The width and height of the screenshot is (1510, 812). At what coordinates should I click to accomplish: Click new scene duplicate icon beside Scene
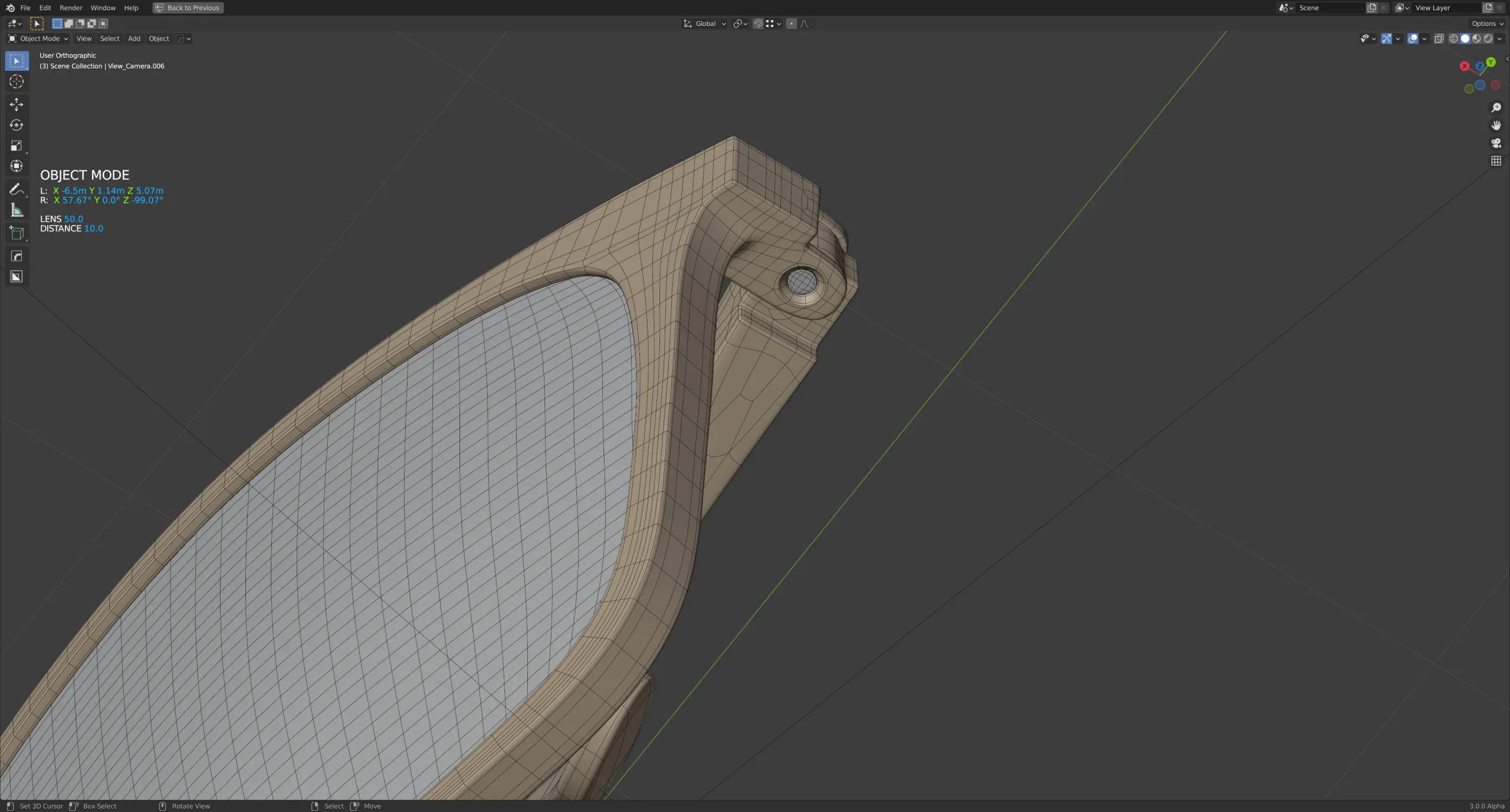coord(1372,8)
